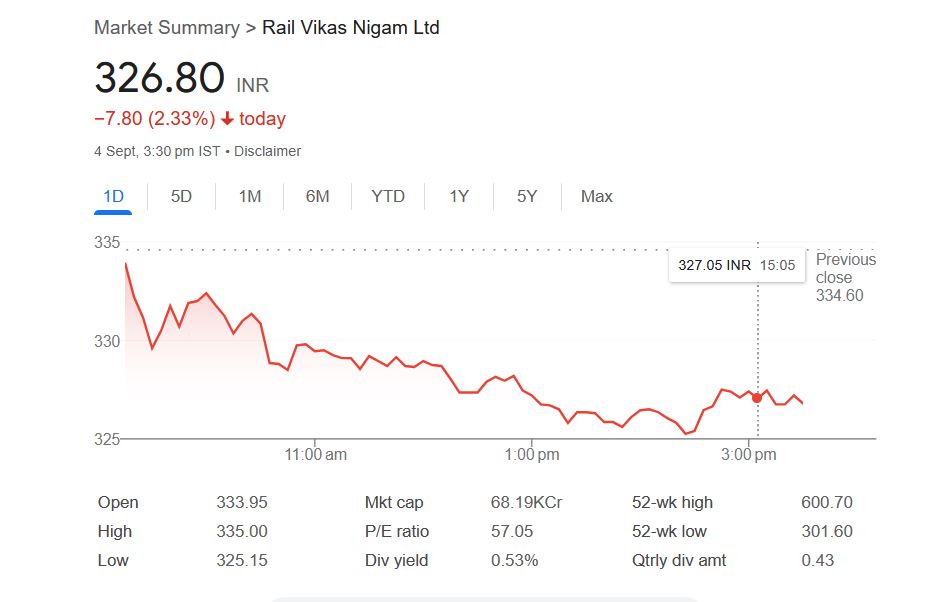
Task: Click the red down arrow icon
Action: point(227,119)
